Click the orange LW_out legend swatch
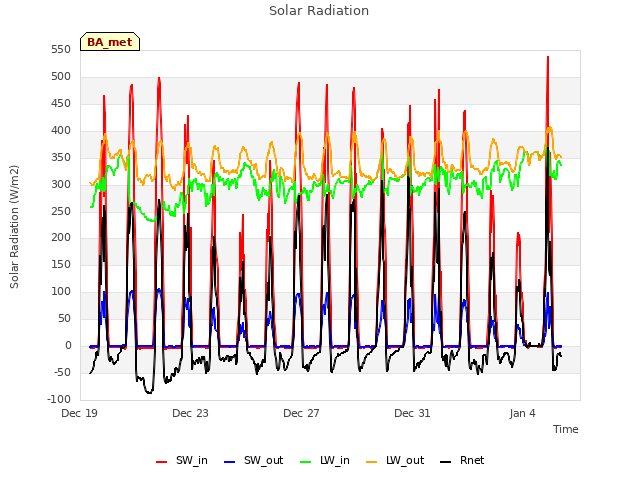Screen dimensions: 640x480 click(372, 462)
